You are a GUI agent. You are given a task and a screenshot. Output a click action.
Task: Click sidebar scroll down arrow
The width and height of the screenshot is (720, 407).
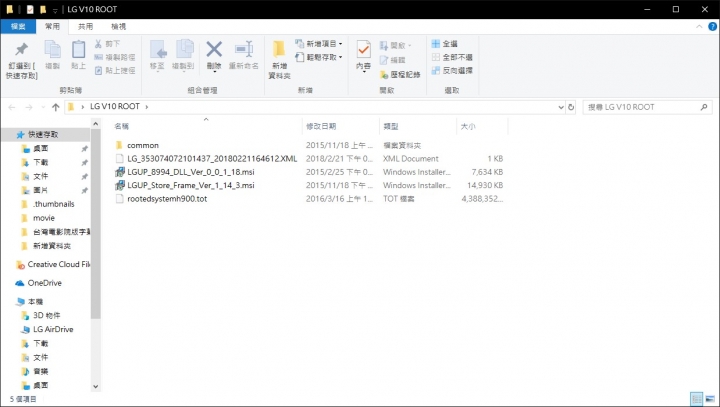tap(96, 386)
